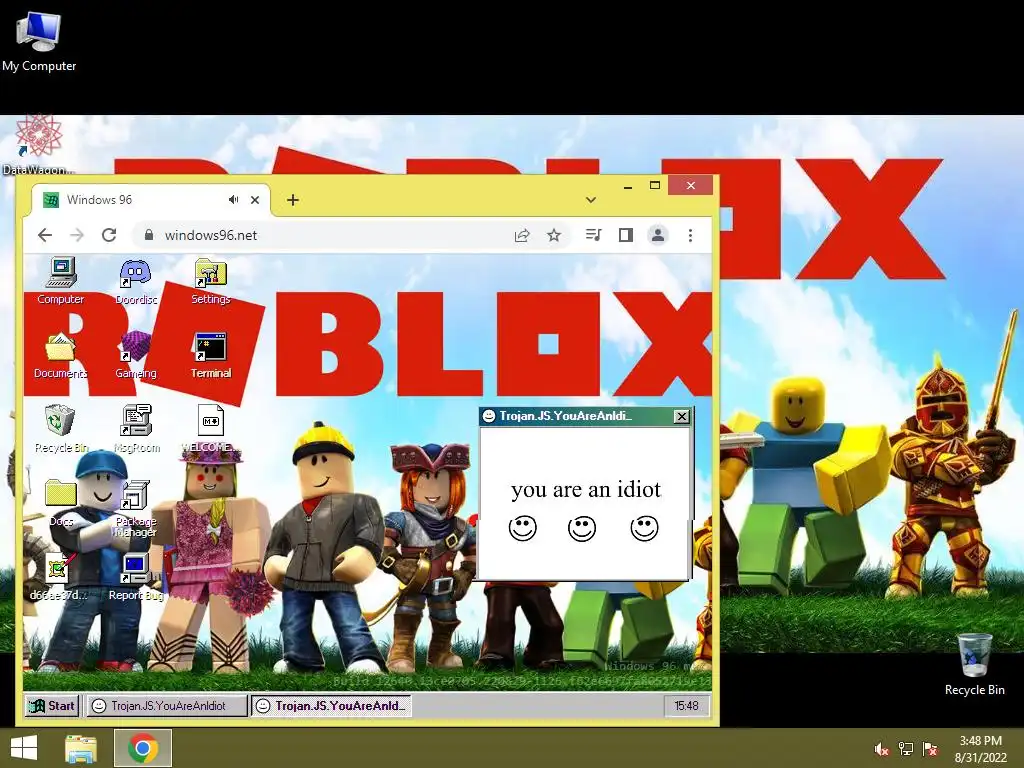1024x768 pixels.
Task: Open the Doordisc shortcut icon
Action: pos(136,281)
